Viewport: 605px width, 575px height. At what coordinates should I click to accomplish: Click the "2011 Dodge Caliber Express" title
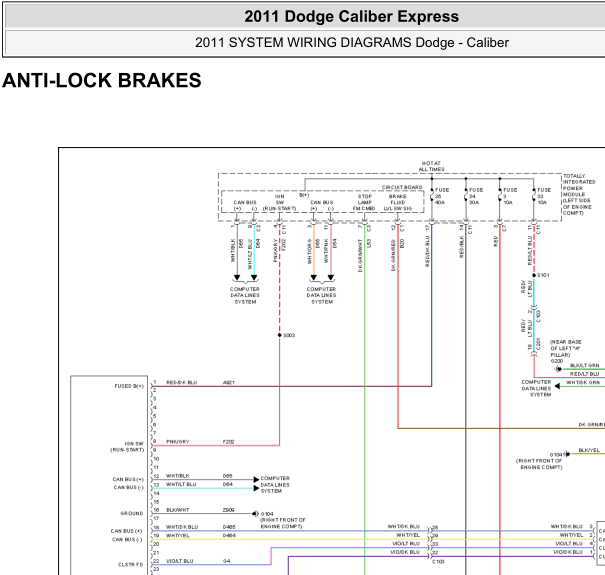click(352, 17)
